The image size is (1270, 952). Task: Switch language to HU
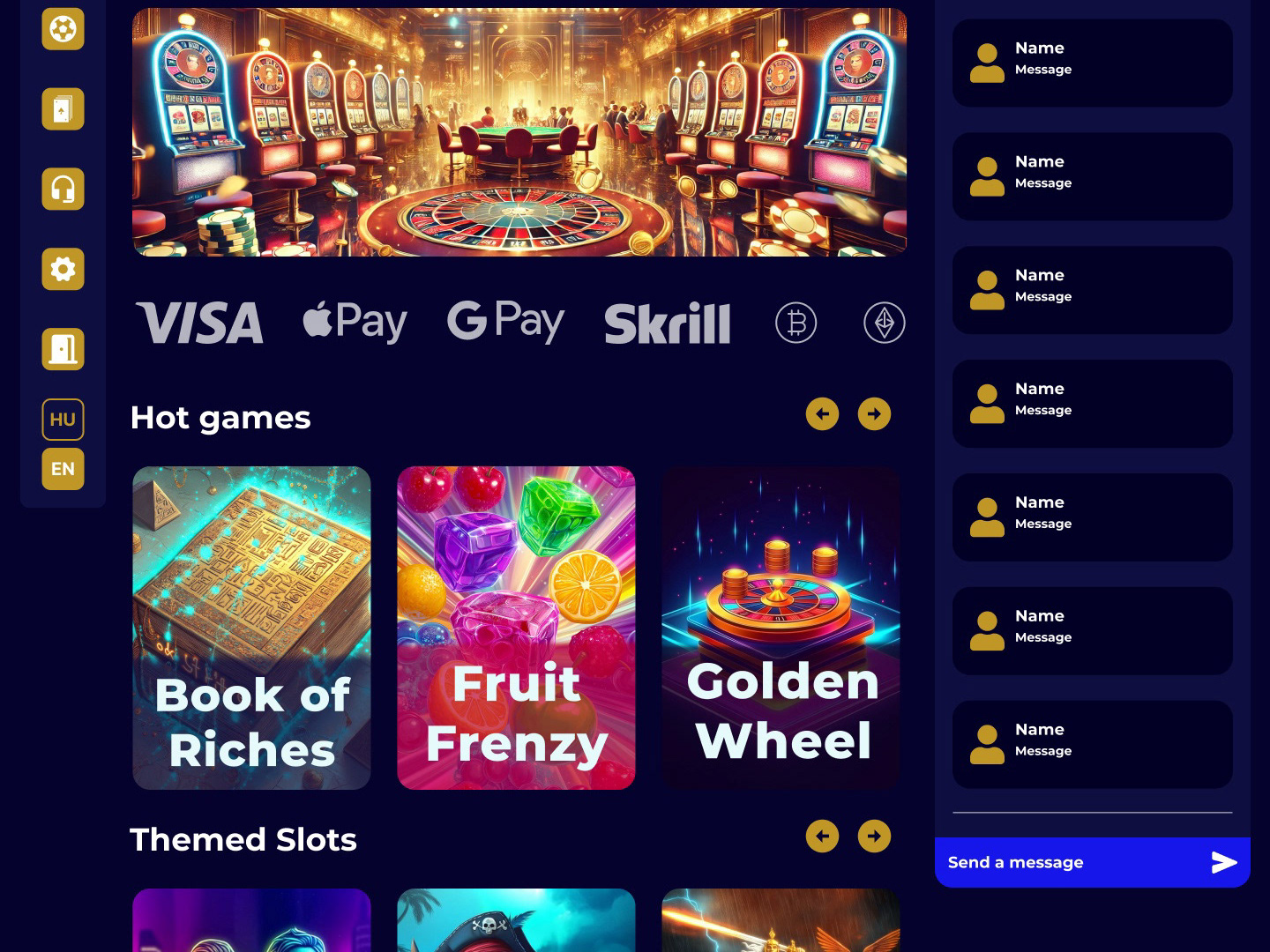(x=63, y=420)
